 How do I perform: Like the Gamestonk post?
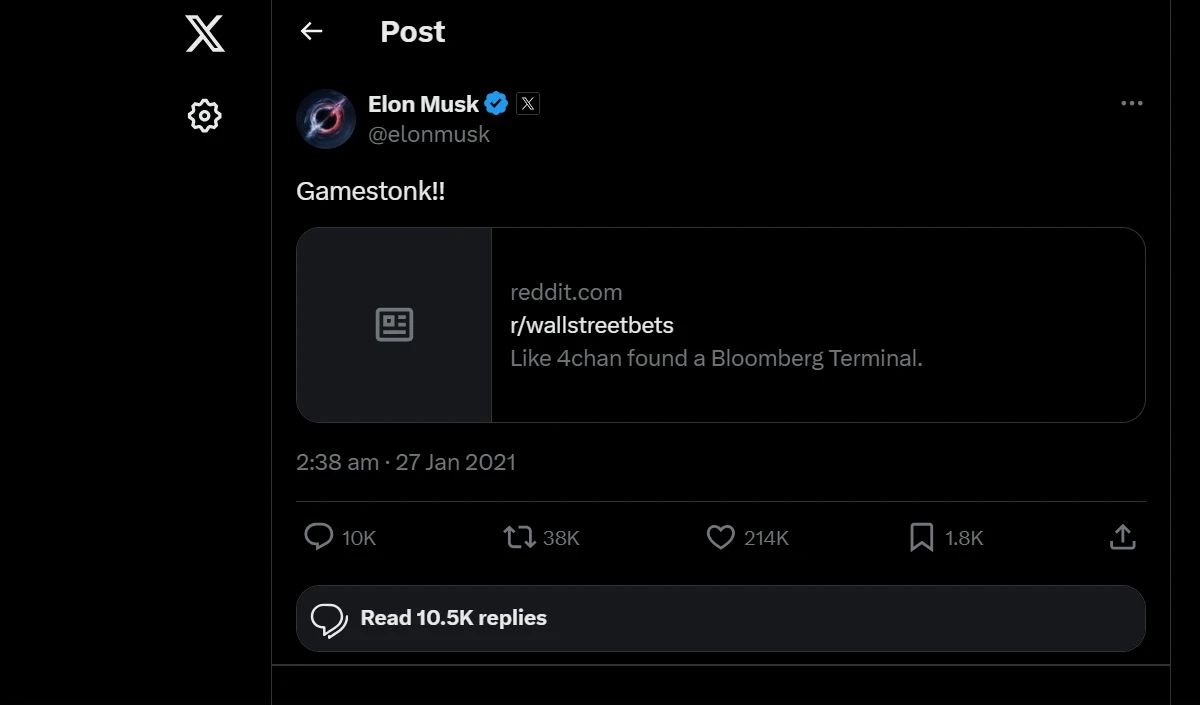721,537
